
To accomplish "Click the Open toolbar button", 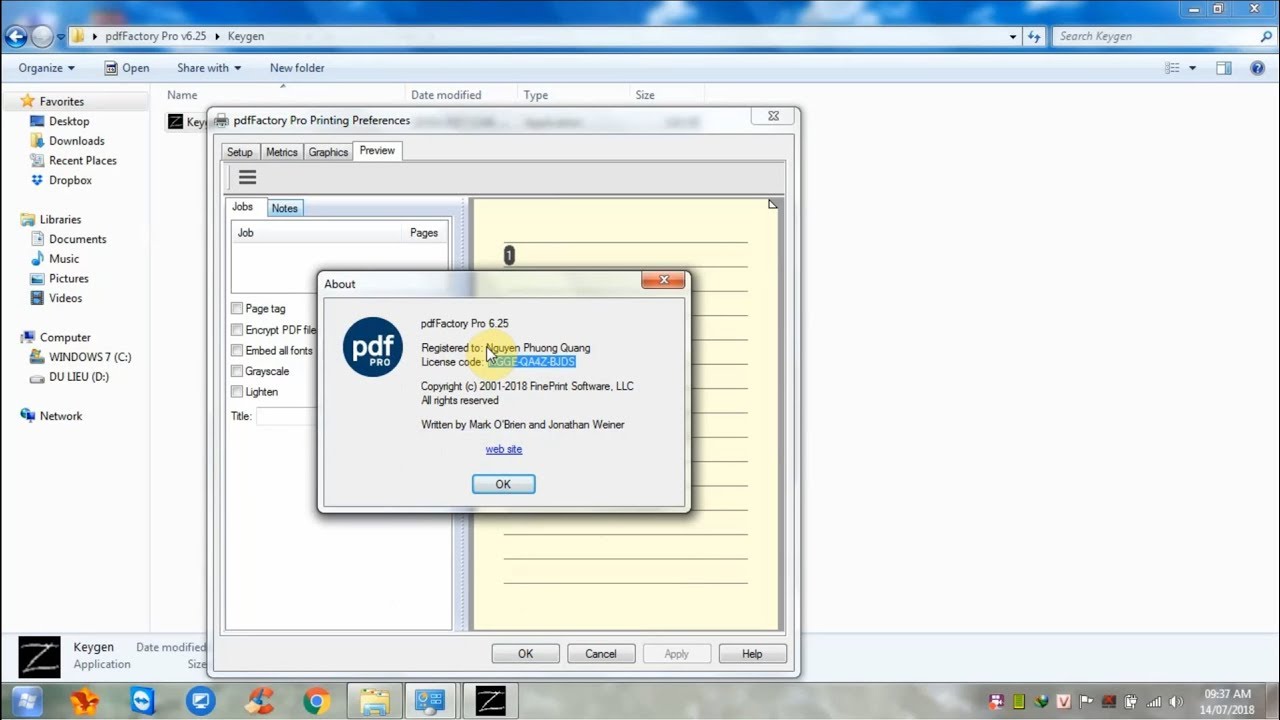I will click(x=127, y=68).
